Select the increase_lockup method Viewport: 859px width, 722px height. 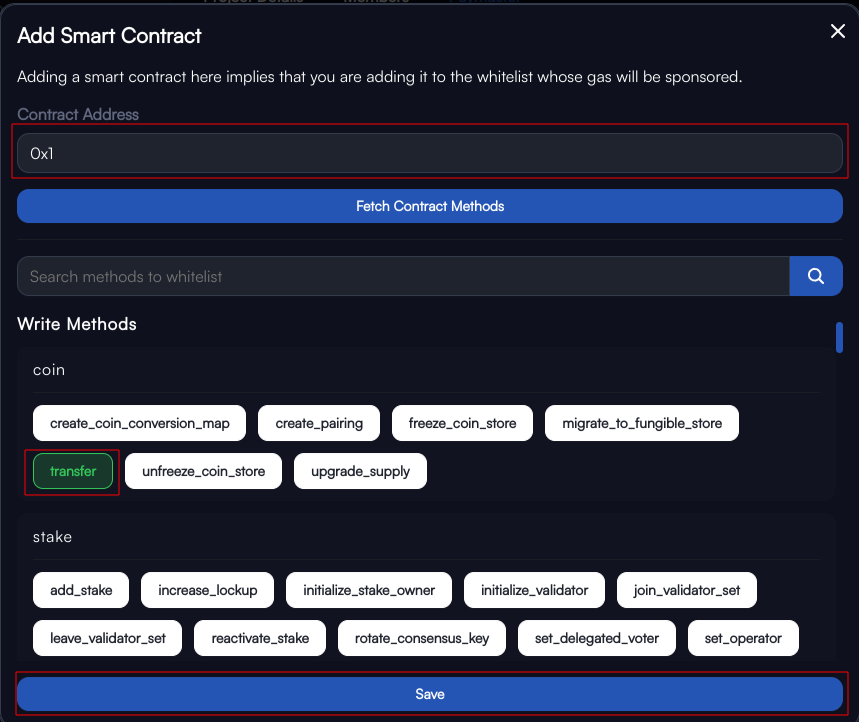tap(208, 590)
